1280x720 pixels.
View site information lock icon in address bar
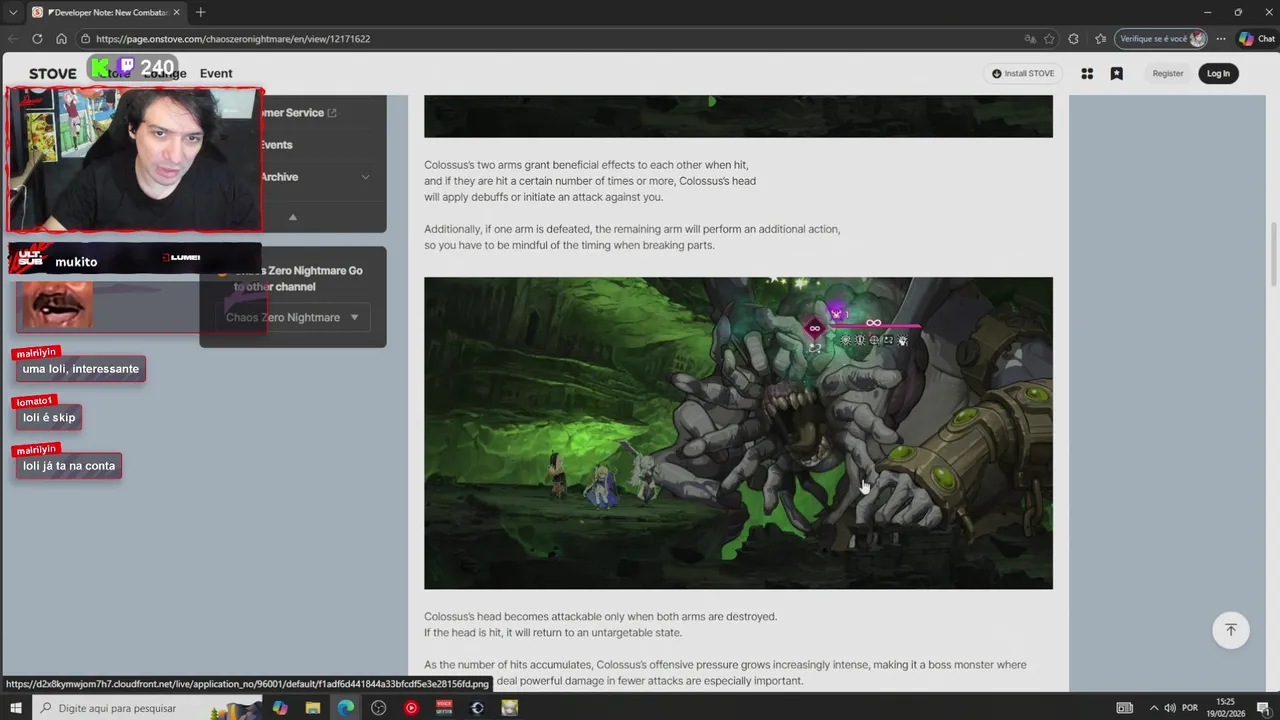click(x=88, y=39)
